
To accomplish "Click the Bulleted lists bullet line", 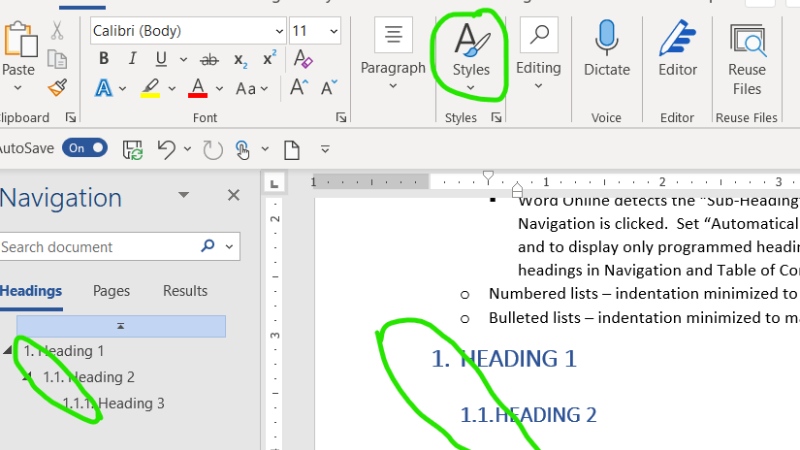I will click(x=644, y=318).
